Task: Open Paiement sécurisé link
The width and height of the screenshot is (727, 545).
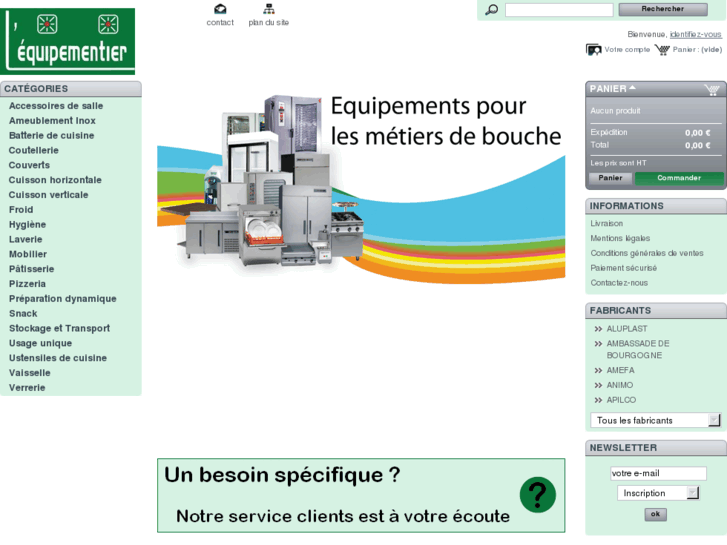Action: pyautogui.click(x=624, y=268)
